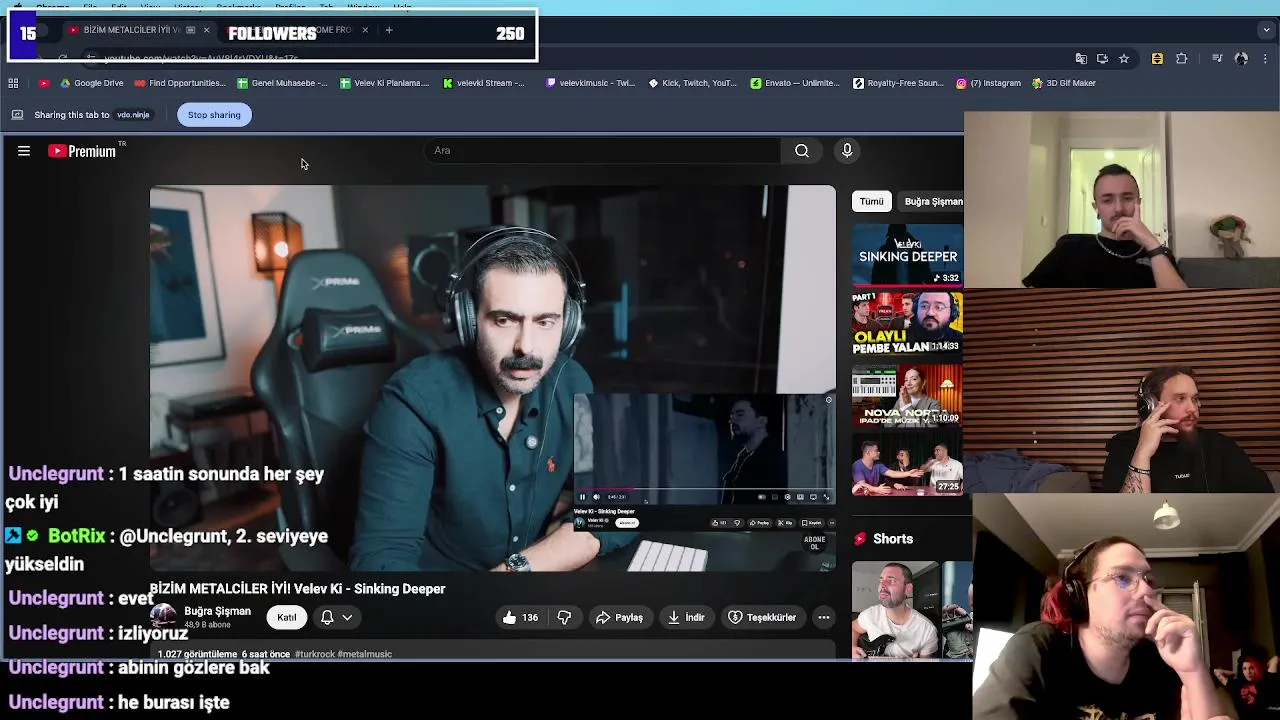Open Kick, Twitch, YouTube bookmark
Image resolution: width=1280 pixels, height=720 pixels.
pos(693,83)
